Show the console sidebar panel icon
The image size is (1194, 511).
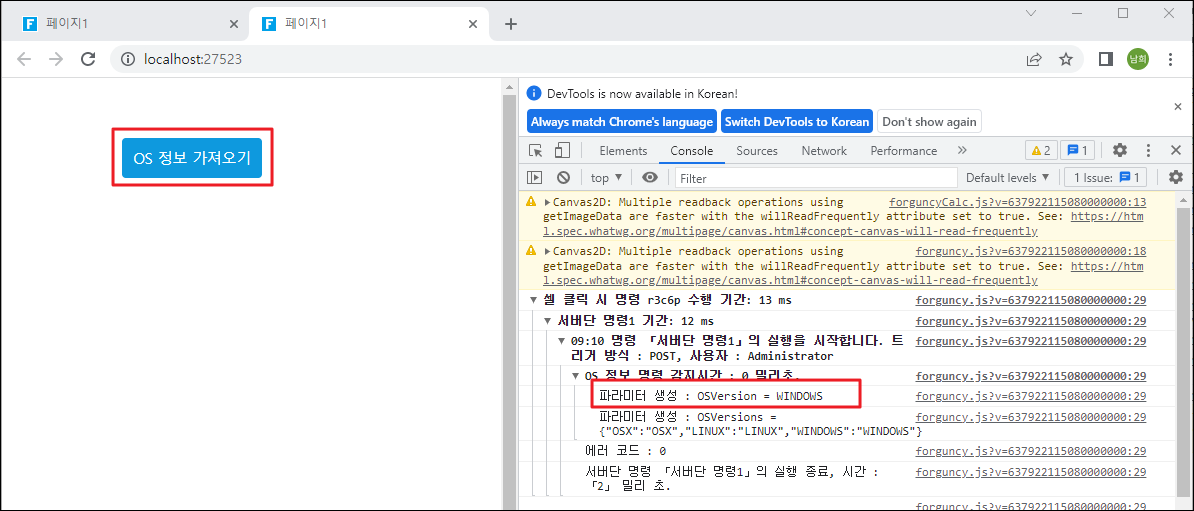tap(535, 178)
